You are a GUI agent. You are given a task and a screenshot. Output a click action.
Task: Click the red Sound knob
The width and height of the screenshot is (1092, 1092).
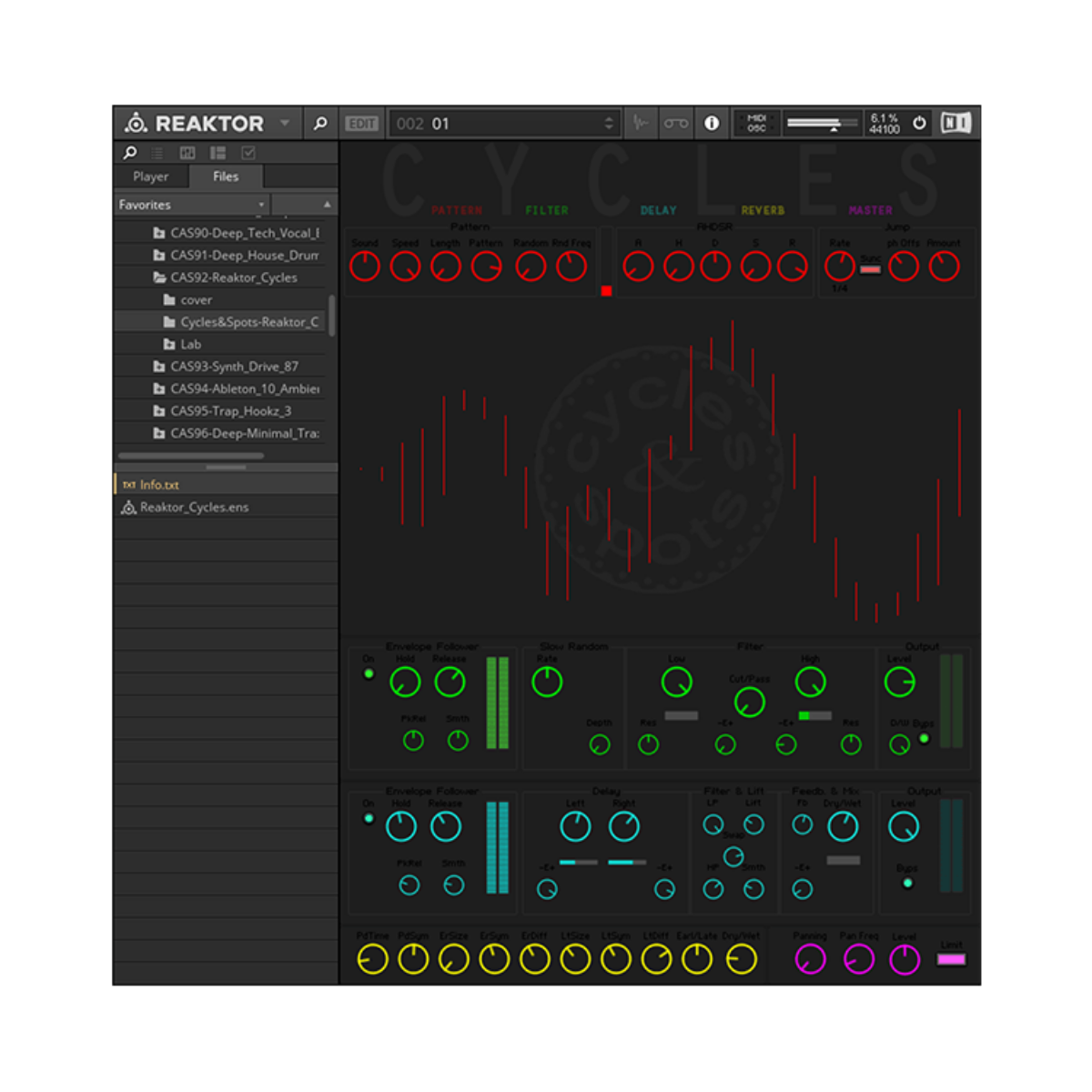[x=365, y=267]
